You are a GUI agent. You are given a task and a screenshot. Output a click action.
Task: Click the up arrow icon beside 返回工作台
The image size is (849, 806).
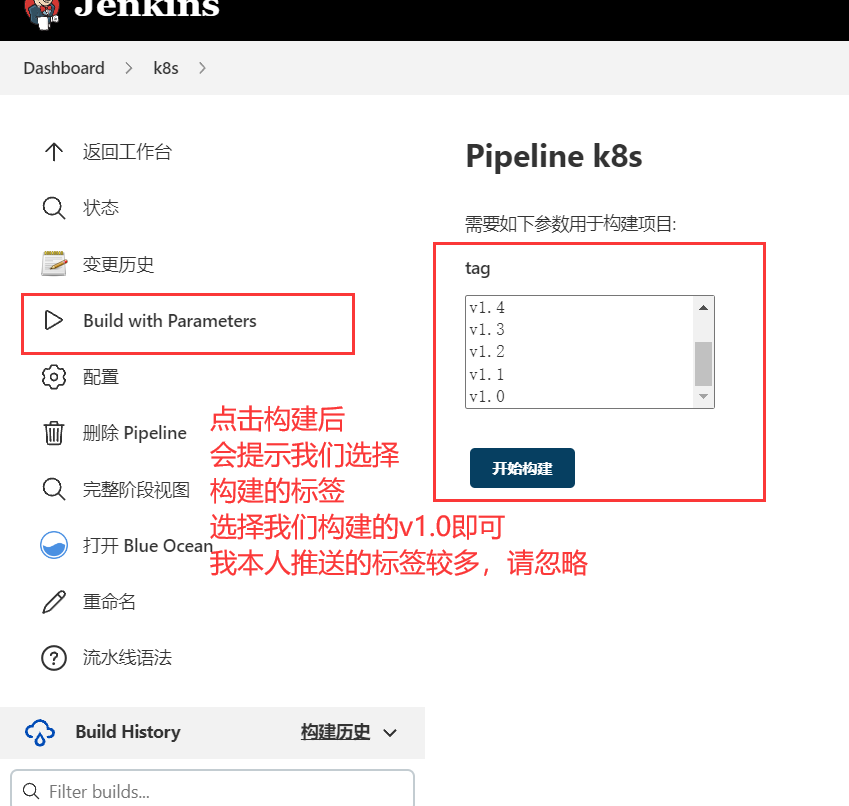[x=54, y=152]
